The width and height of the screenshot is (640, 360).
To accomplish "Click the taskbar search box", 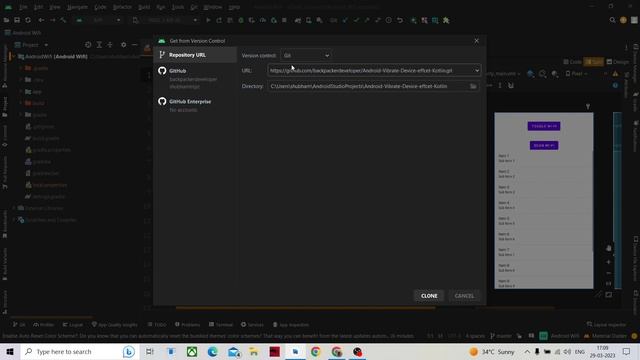I will 80,351.
